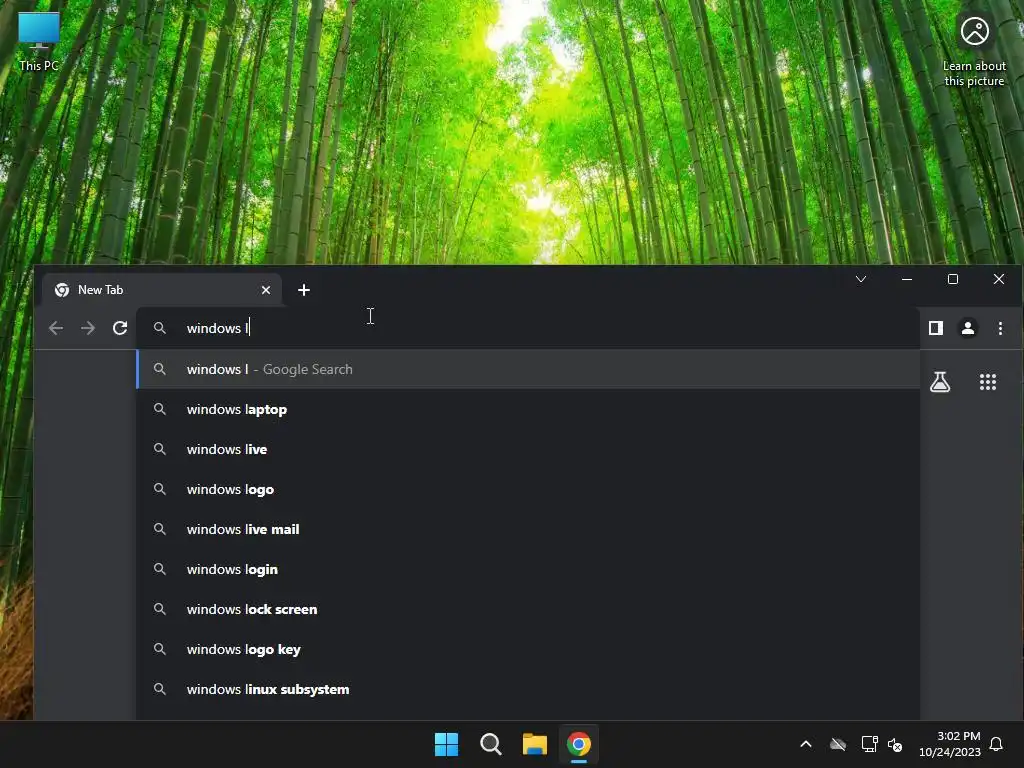The image size is (1024, 768).
Task: Open the Google apps grid icon
Action: (988, 382)
